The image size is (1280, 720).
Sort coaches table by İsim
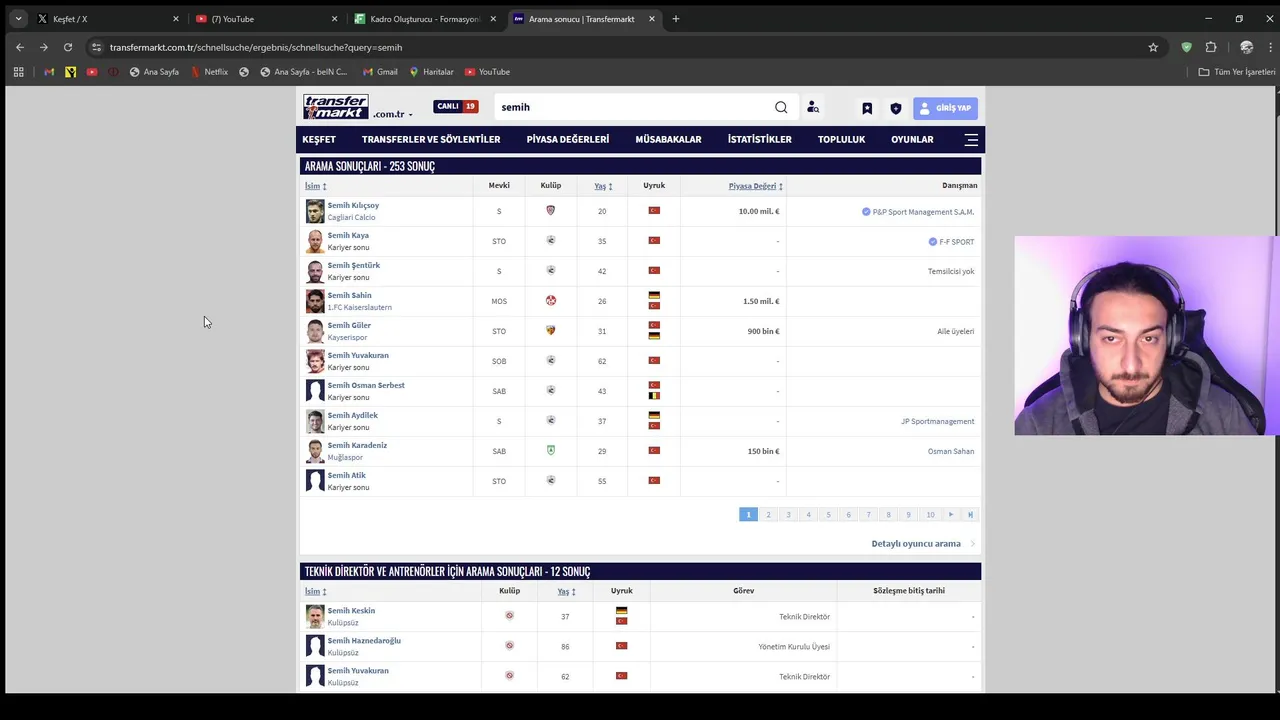[315, 591]
